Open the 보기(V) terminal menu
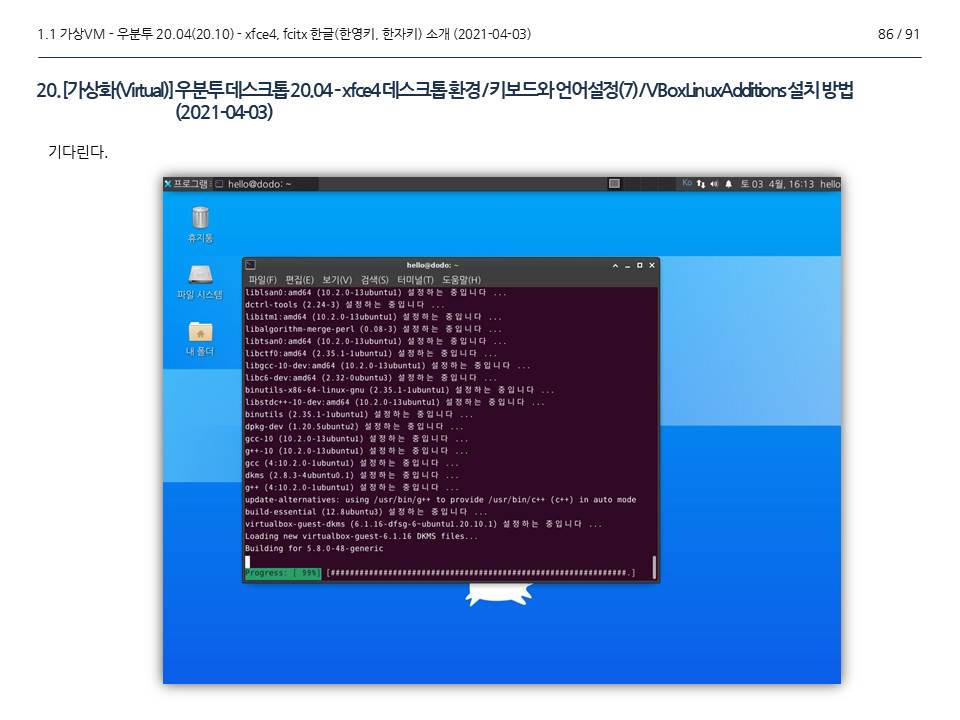Viewport: 960px width, 720px height. click(337, 279)
